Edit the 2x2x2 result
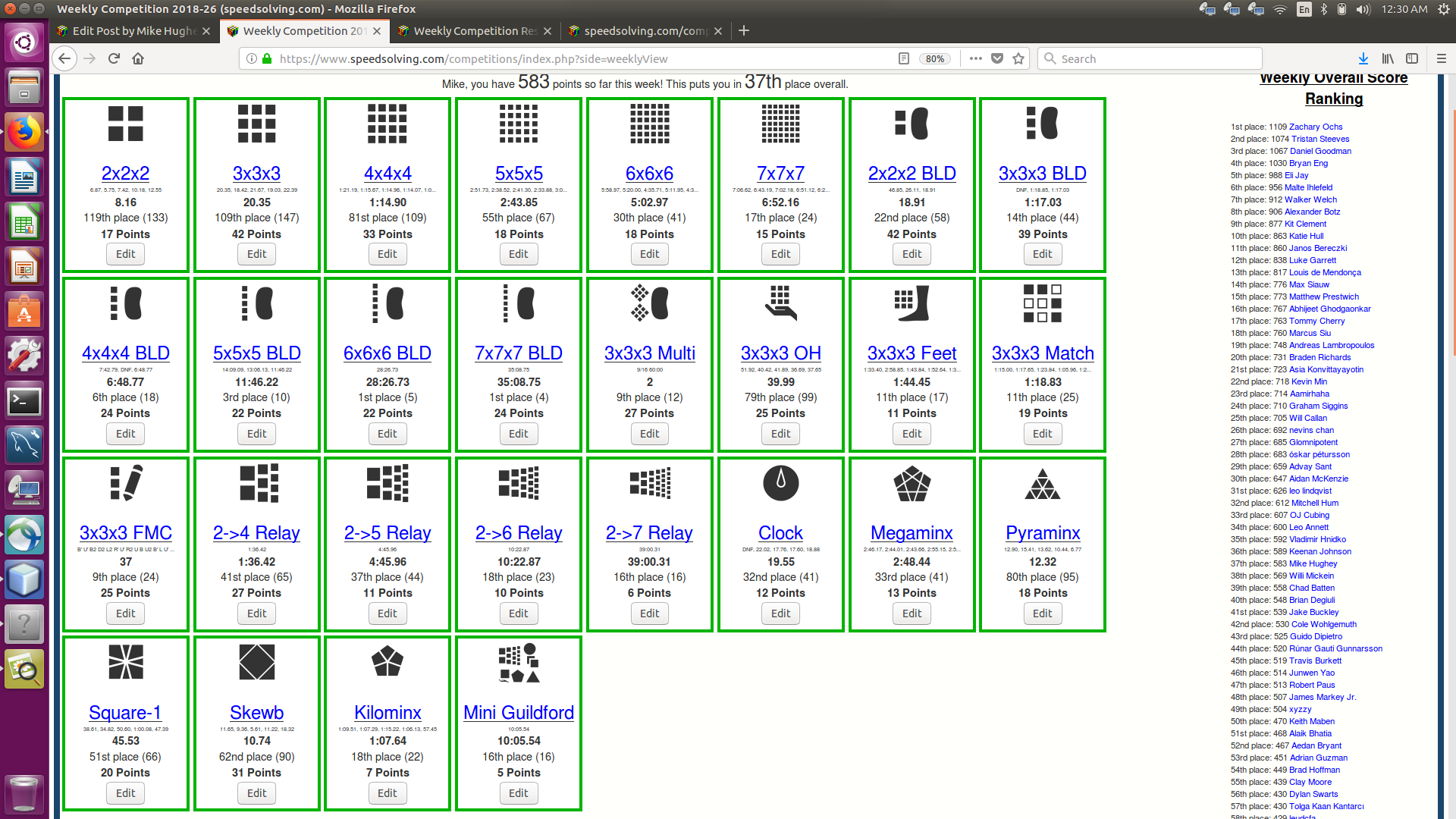Screen dimensions: 1456x819 [x=126, y=254]
